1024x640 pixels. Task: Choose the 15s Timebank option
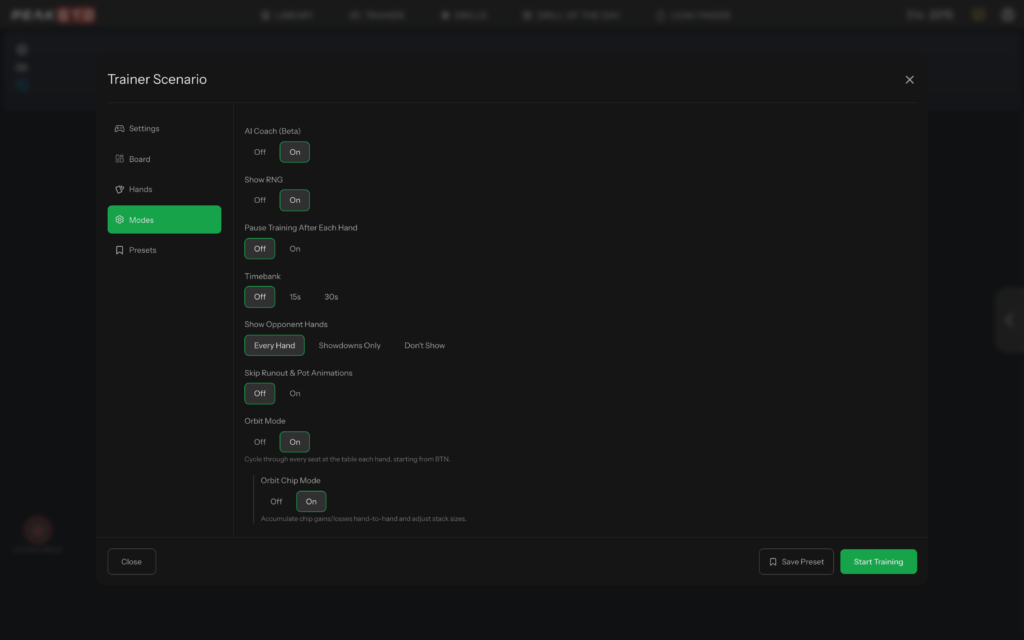(x=295, y=297)
